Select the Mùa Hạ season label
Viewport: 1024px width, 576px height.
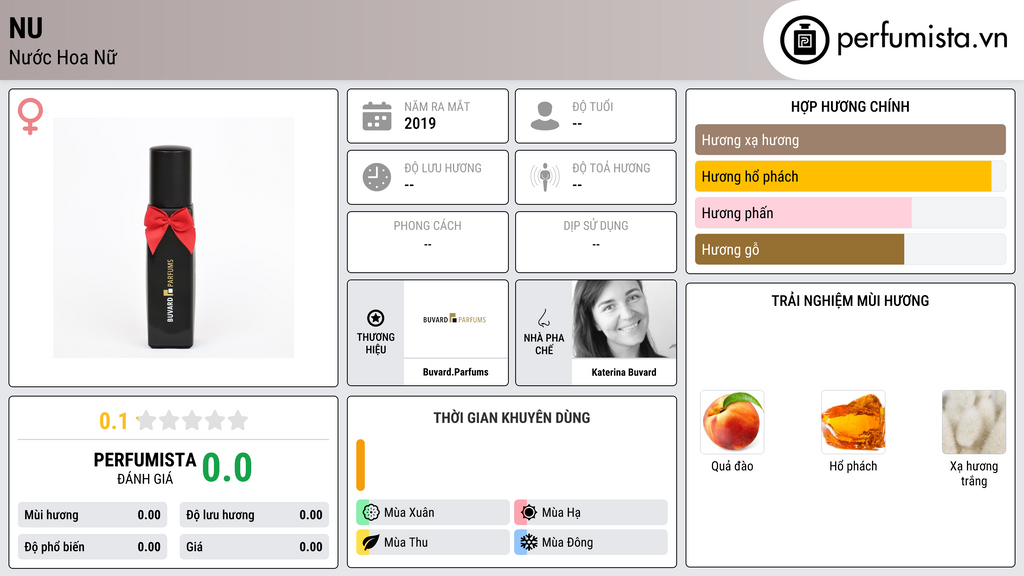tap(561, 513)
